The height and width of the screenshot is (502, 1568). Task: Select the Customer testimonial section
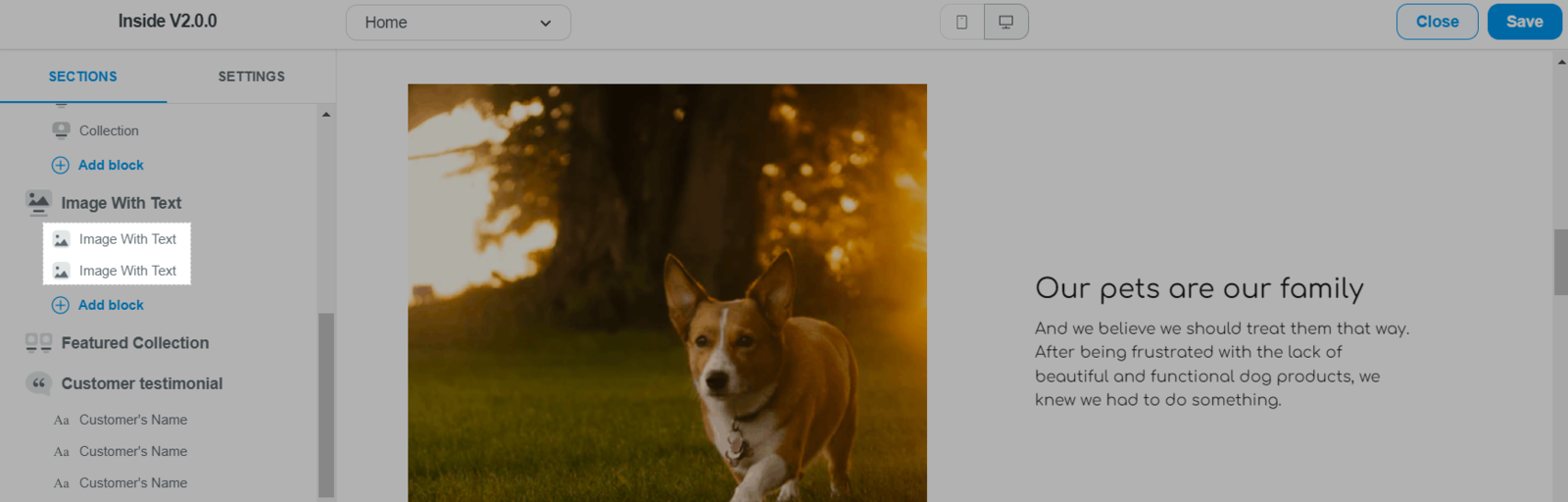point(142,383)
